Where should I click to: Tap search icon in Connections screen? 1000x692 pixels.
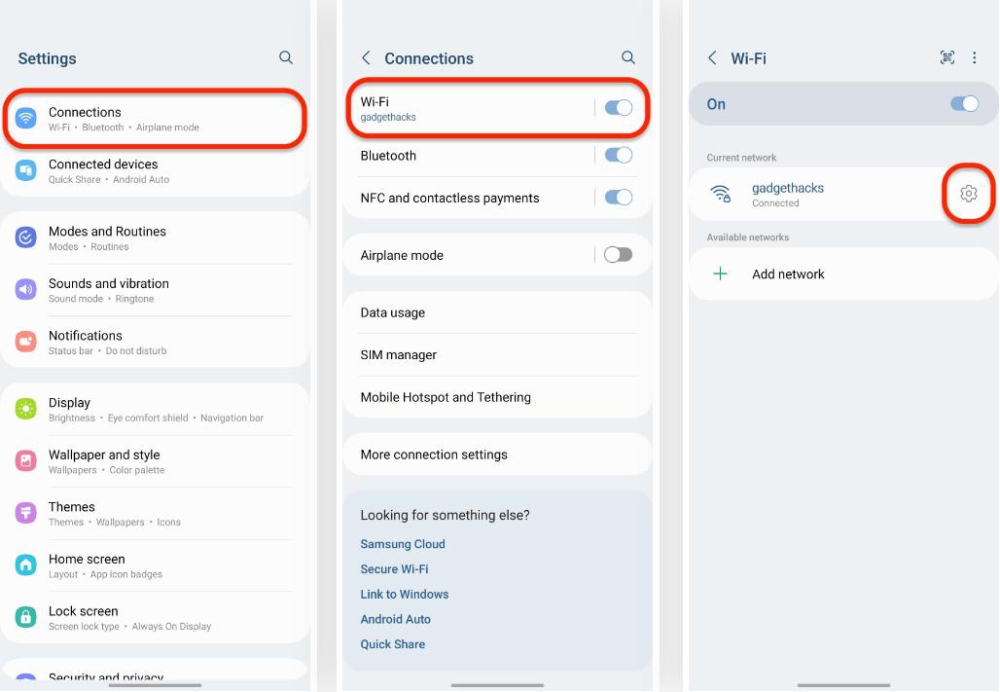628,58
